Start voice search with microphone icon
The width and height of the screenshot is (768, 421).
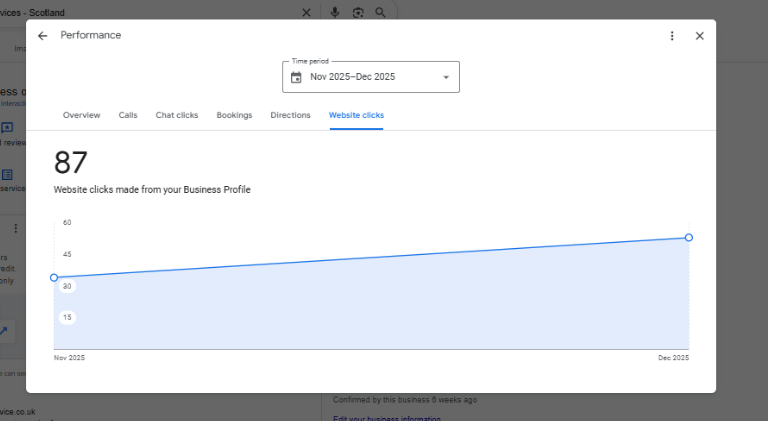(x=334, y=12)
